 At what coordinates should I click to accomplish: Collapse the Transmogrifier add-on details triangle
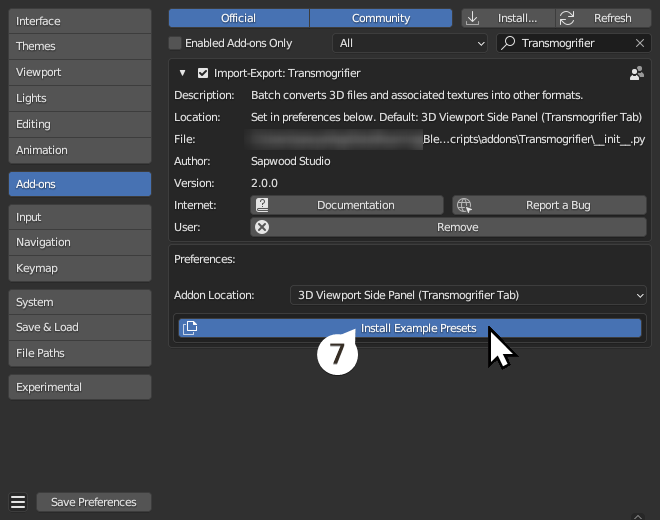point(182,73)
